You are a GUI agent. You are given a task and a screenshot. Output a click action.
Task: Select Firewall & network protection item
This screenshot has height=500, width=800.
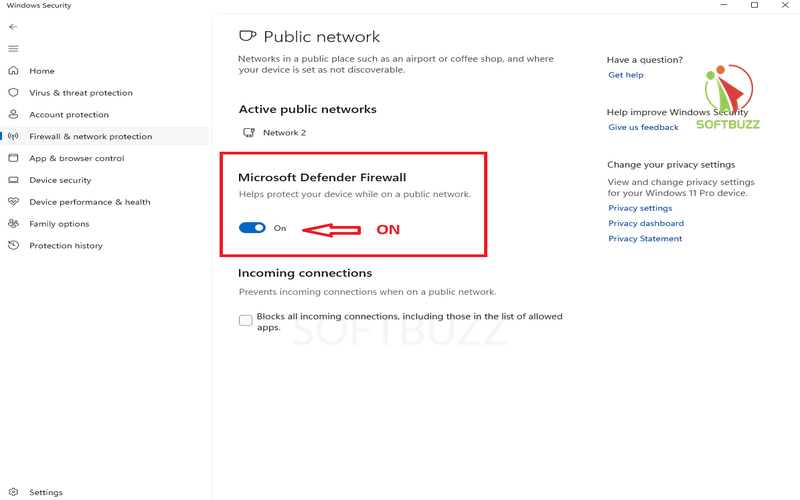click(x=105, y=136)
